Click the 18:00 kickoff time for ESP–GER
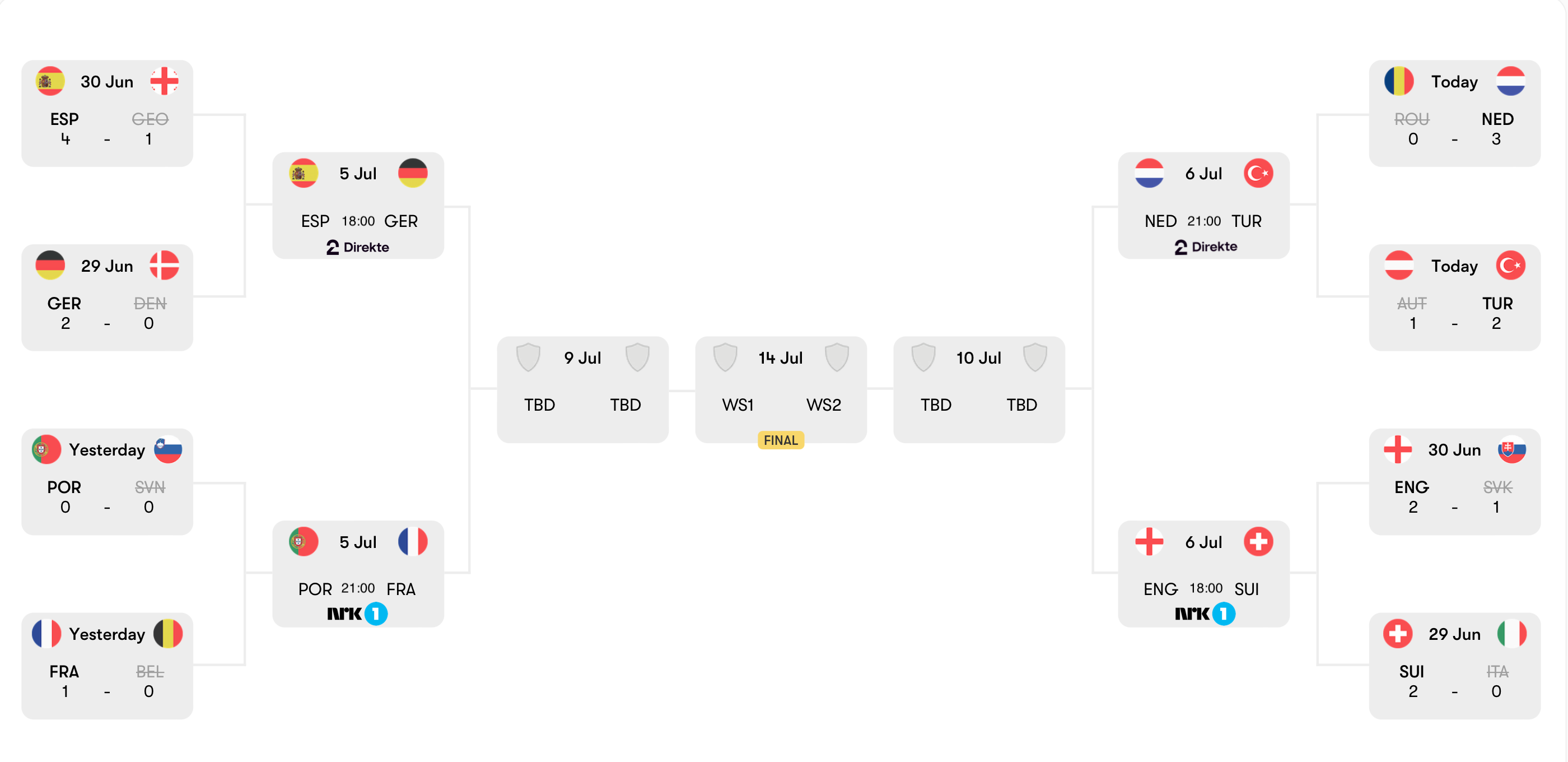Viewport: 1568px width, 762px height. (x=358, y=221)
